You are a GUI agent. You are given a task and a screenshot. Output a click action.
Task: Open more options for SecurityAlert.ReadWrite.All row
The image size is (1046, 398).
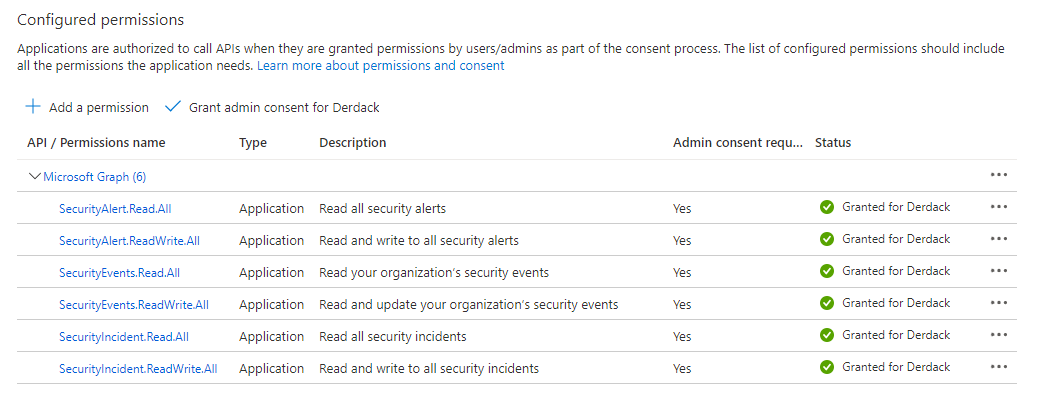[999, 239]
